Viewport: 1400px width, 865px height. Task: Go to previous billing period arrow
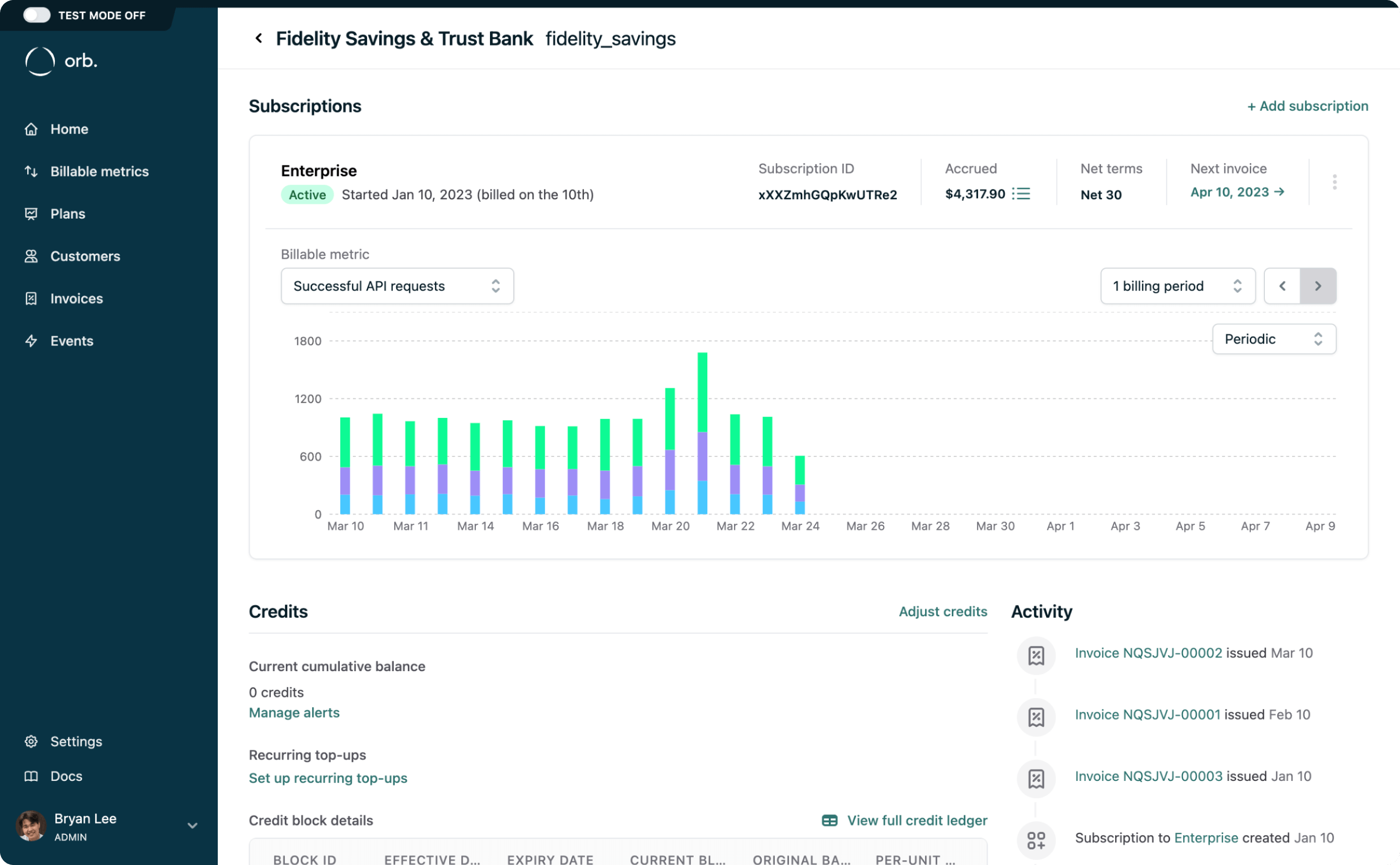tap(1282, 285)
